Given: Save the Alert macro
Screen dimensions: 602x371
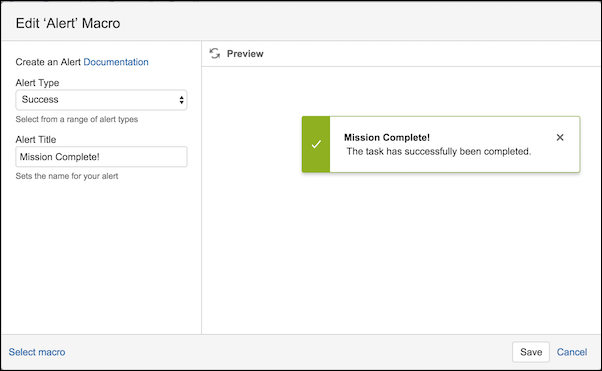Looking at the screenshot, I should (x=531, y=352).
